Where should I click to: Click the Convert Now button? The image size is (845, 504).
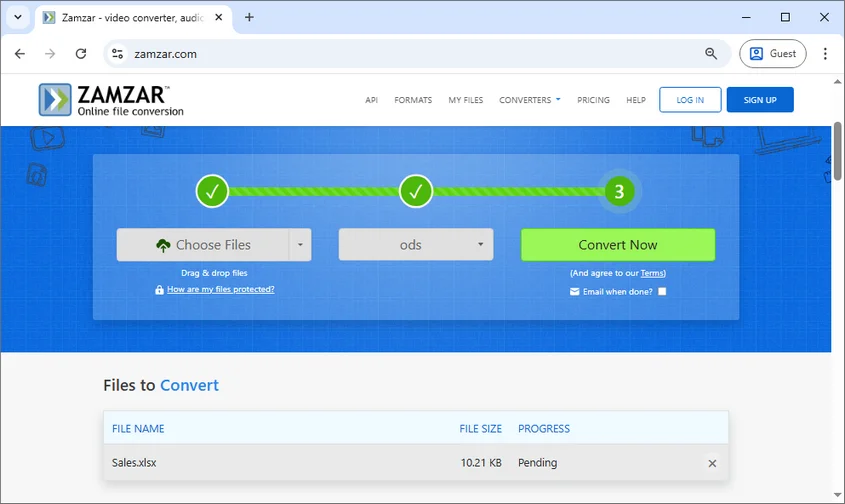pos(618,245)
